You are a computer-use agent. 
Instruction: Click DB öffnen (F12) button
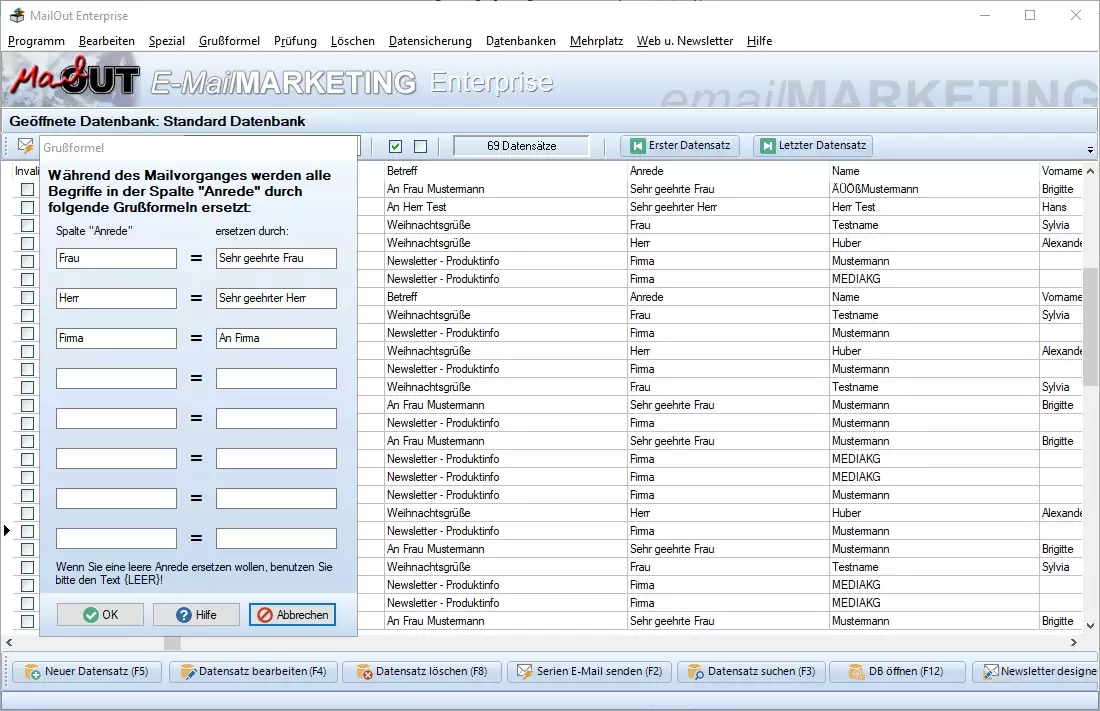click(x=896, y=672)
